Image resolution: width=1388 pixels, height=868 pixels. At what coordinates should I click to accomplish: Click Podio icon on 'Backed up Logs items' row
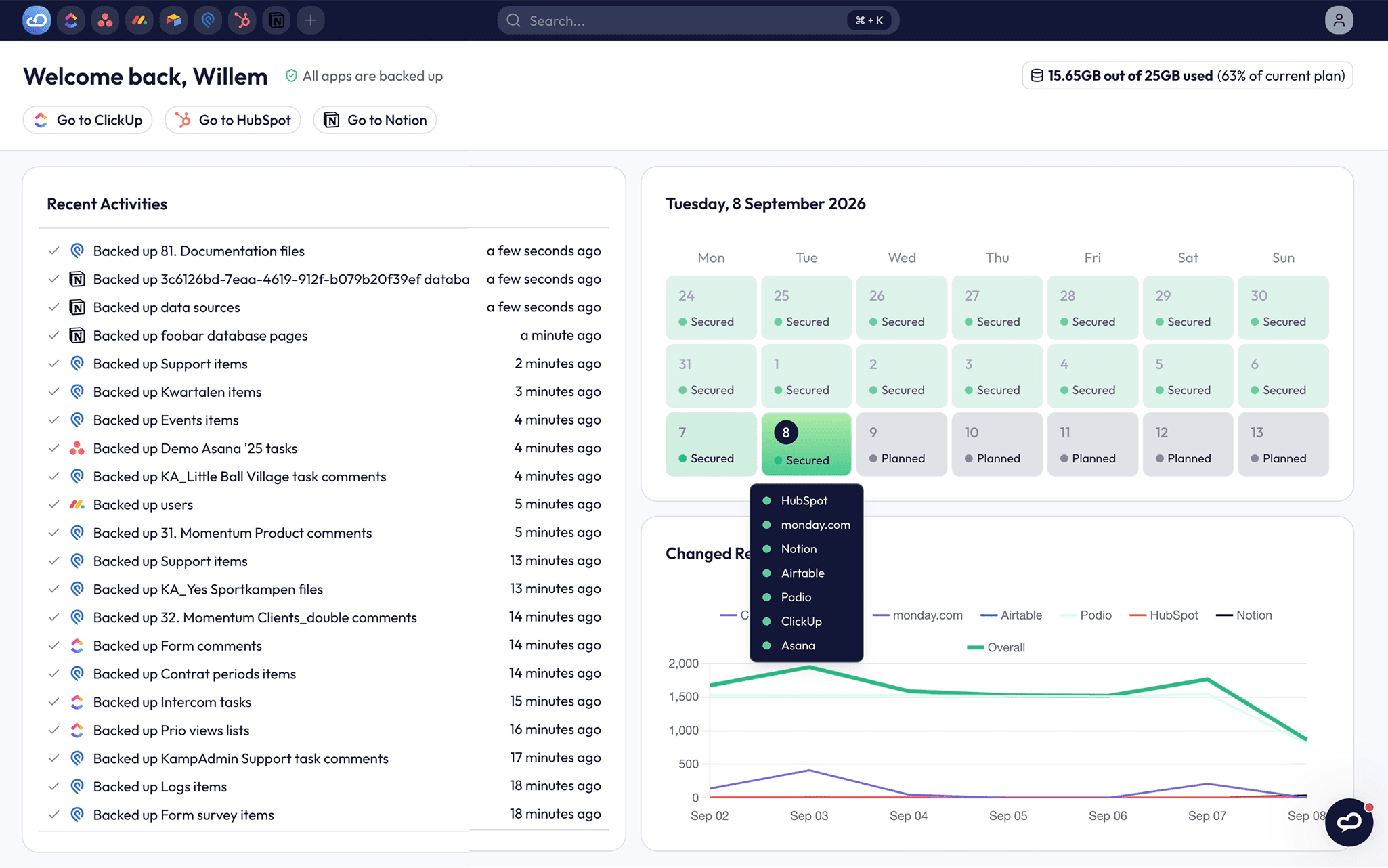click(77, 787)
